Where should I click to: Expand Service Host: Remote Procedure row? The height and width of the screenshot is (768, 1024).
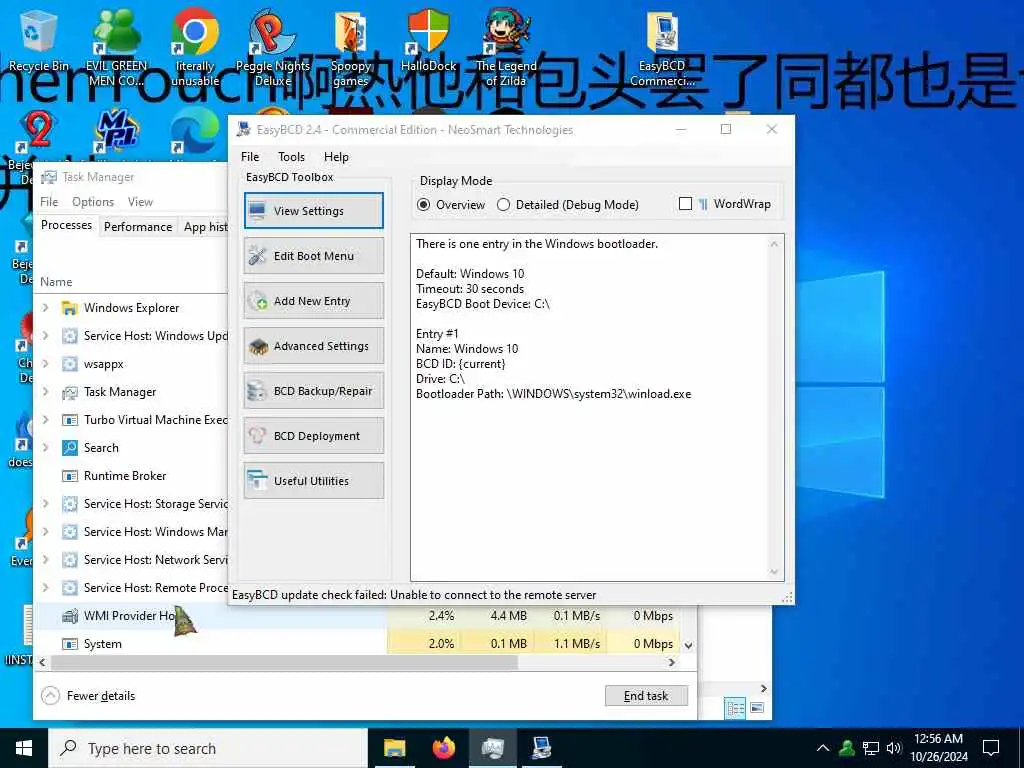tap(45, 588)
